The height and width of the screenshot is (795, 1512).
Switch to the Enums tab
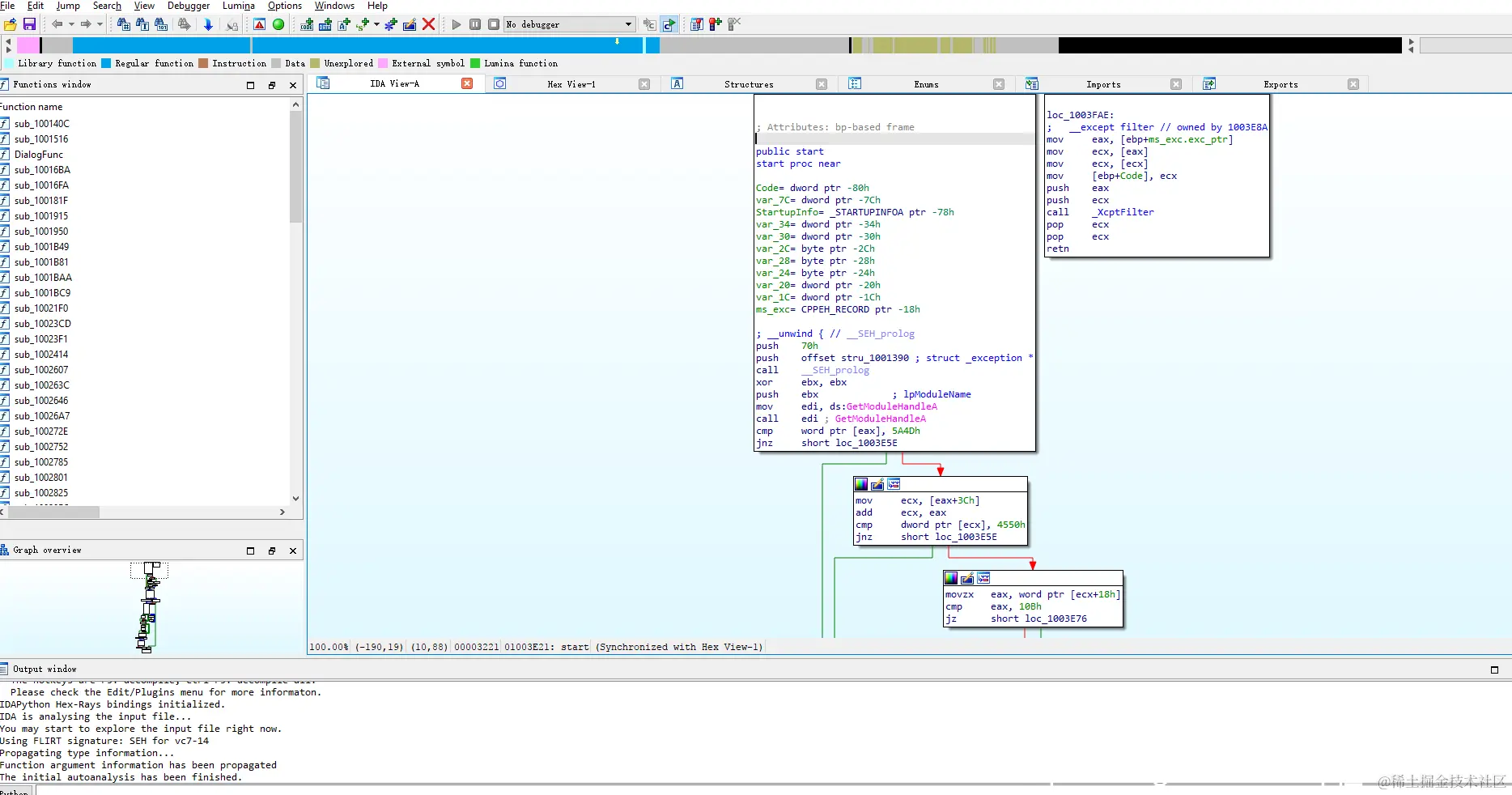pyautogui.click(x=926, y=84)
